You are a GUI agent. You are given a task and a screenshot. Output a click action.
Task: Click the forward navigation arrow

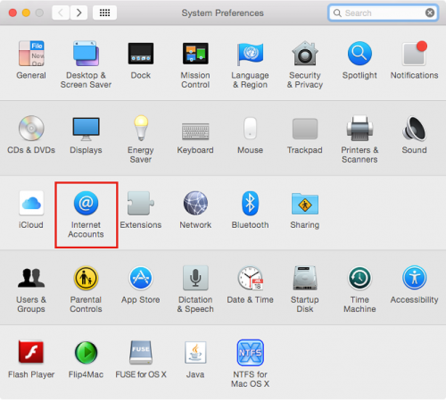[79, 13]
